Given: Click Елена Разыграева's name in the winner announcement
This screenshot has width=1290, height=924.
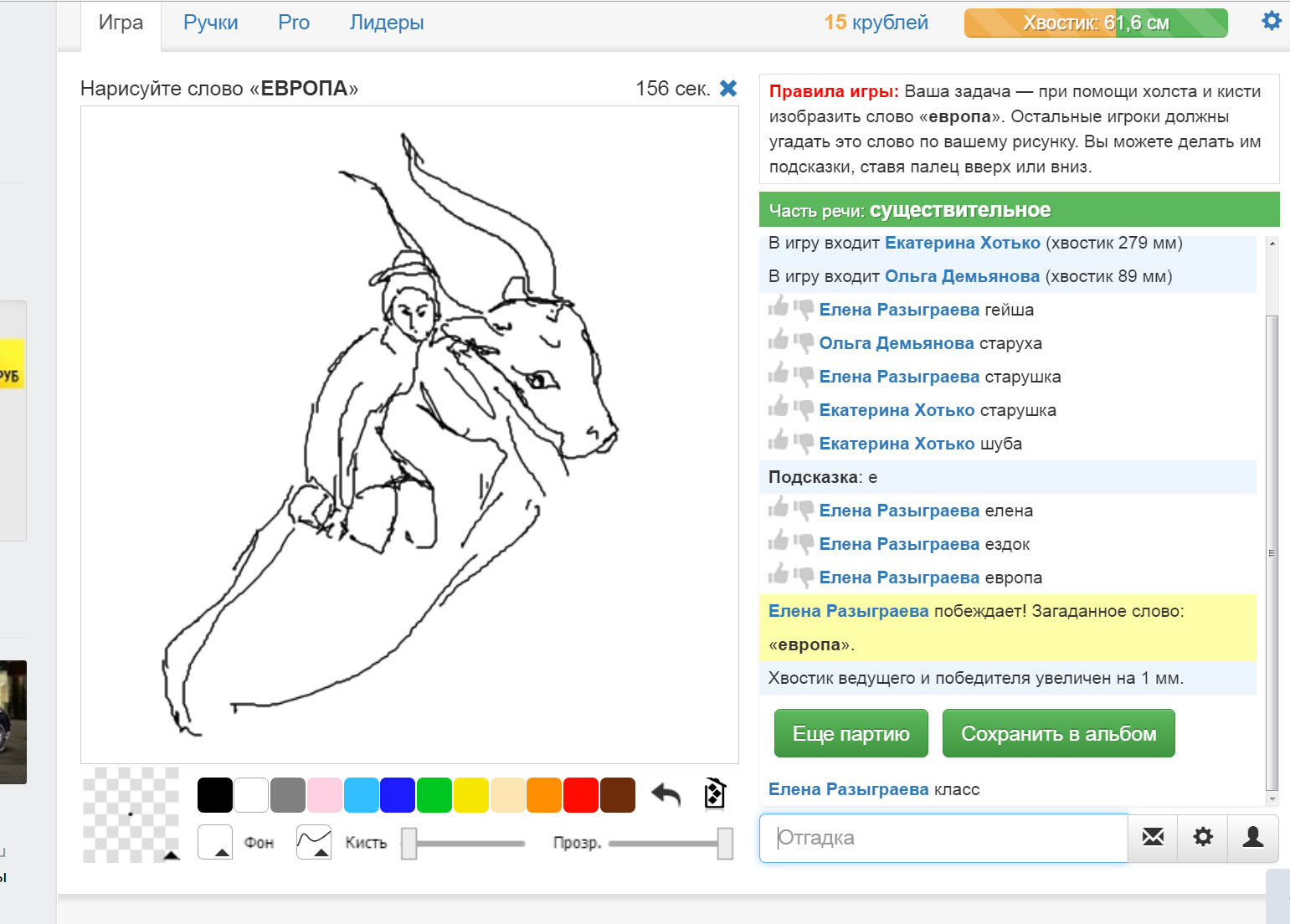Looking at the screenshot, I should (x=849, y=611).
